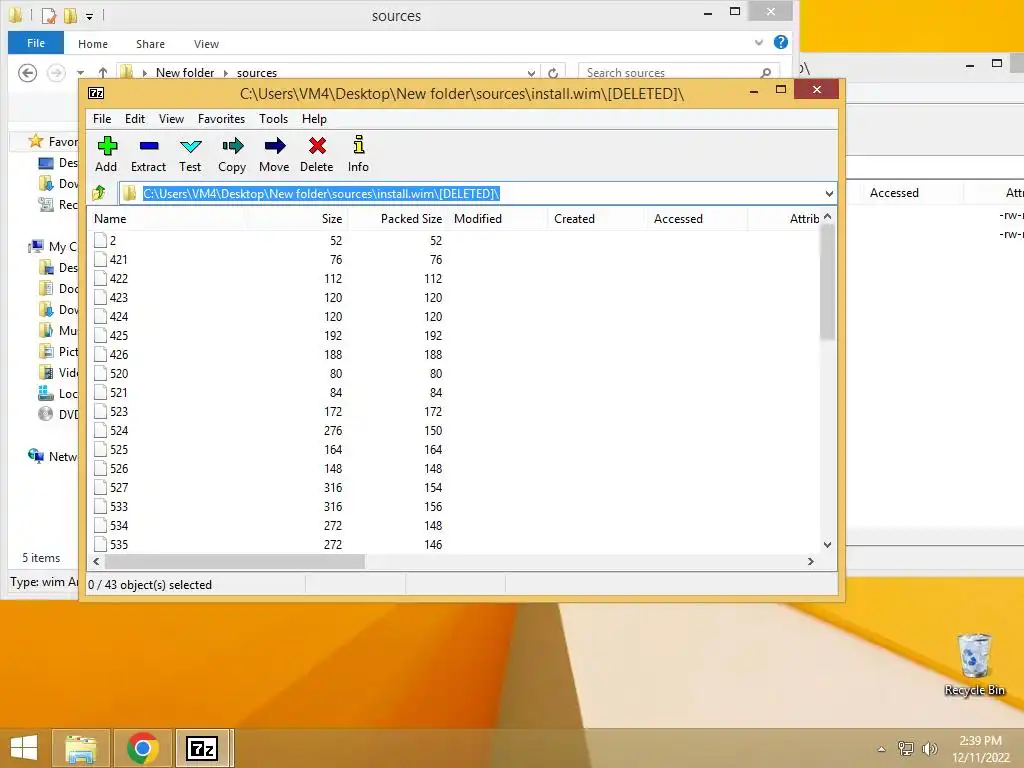Screen dimensions: 1024x768
Task: Click Accessed column in background window
Action: [894, 193]
